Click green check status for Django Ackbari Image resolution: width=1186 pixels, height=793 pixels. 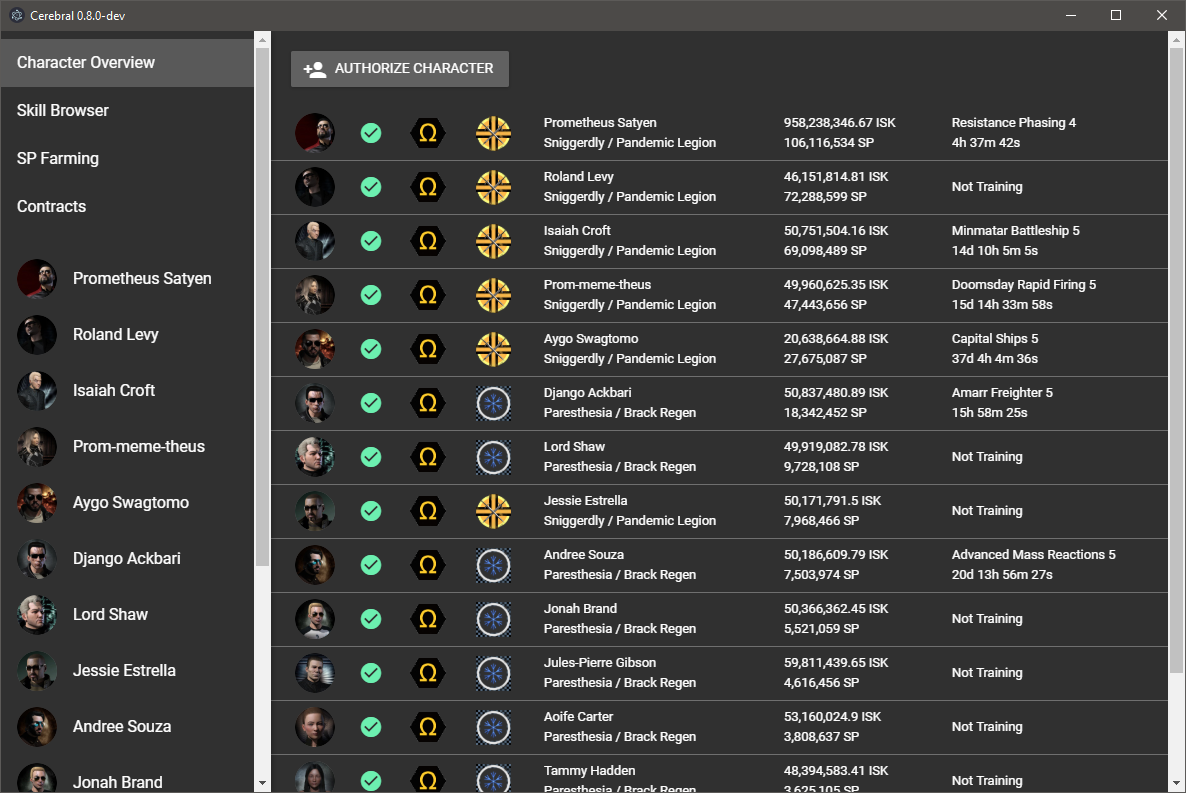pyautogui.click(x=371, y=403)
